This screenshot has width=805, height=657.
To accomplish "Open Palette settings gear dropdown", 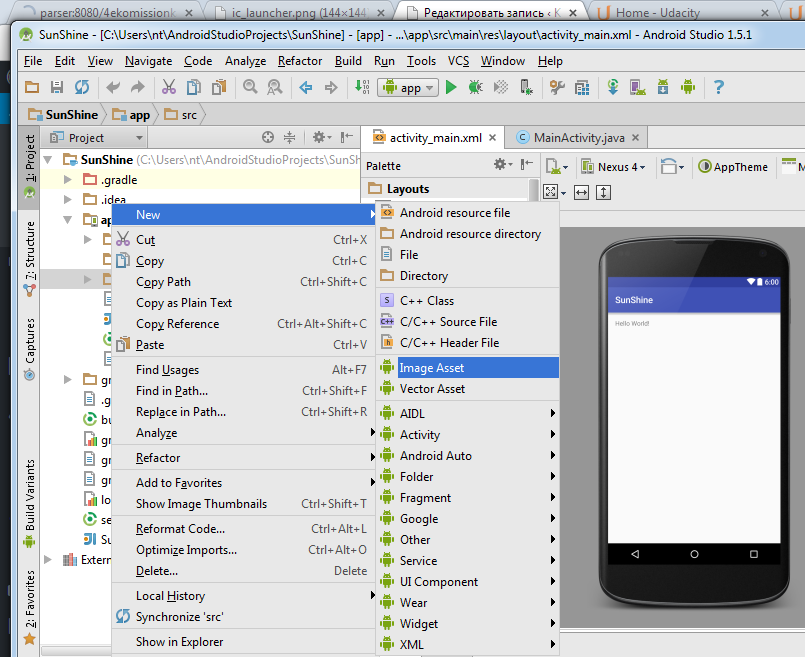I will (x=503, y=164).
